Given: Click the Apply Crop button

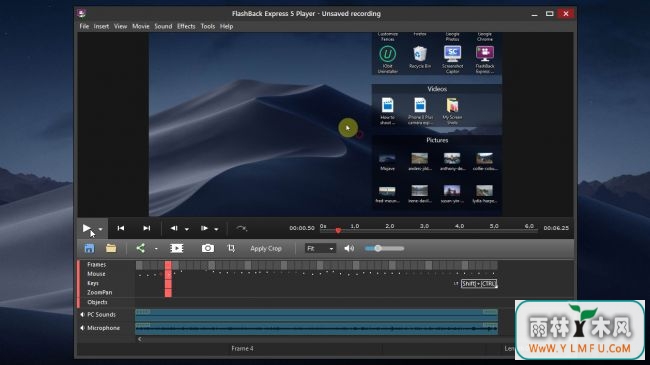Looking at the screenshot, I should point(266,248).
